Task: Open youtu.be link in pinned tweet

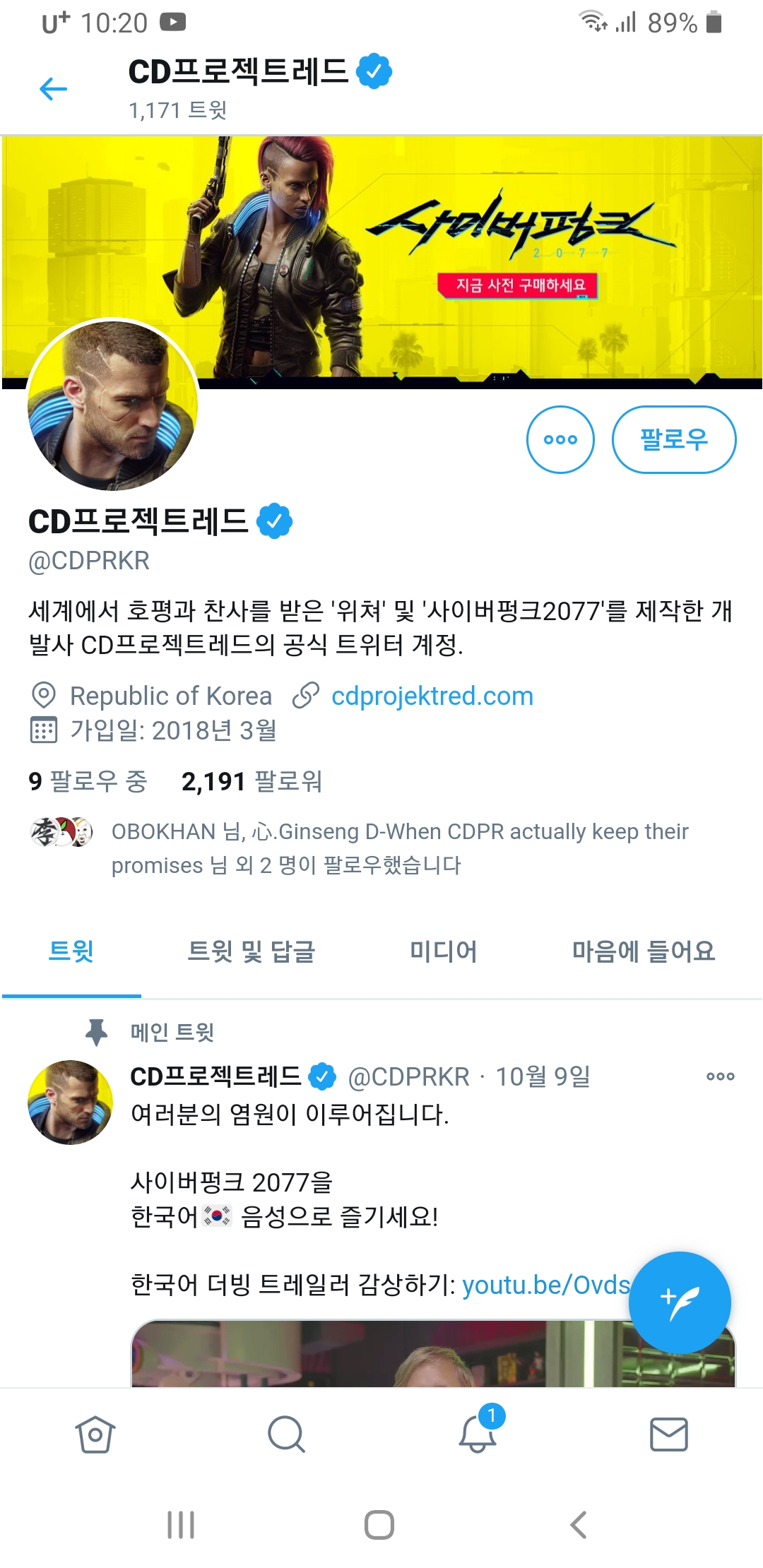Action: point(546,1285)
